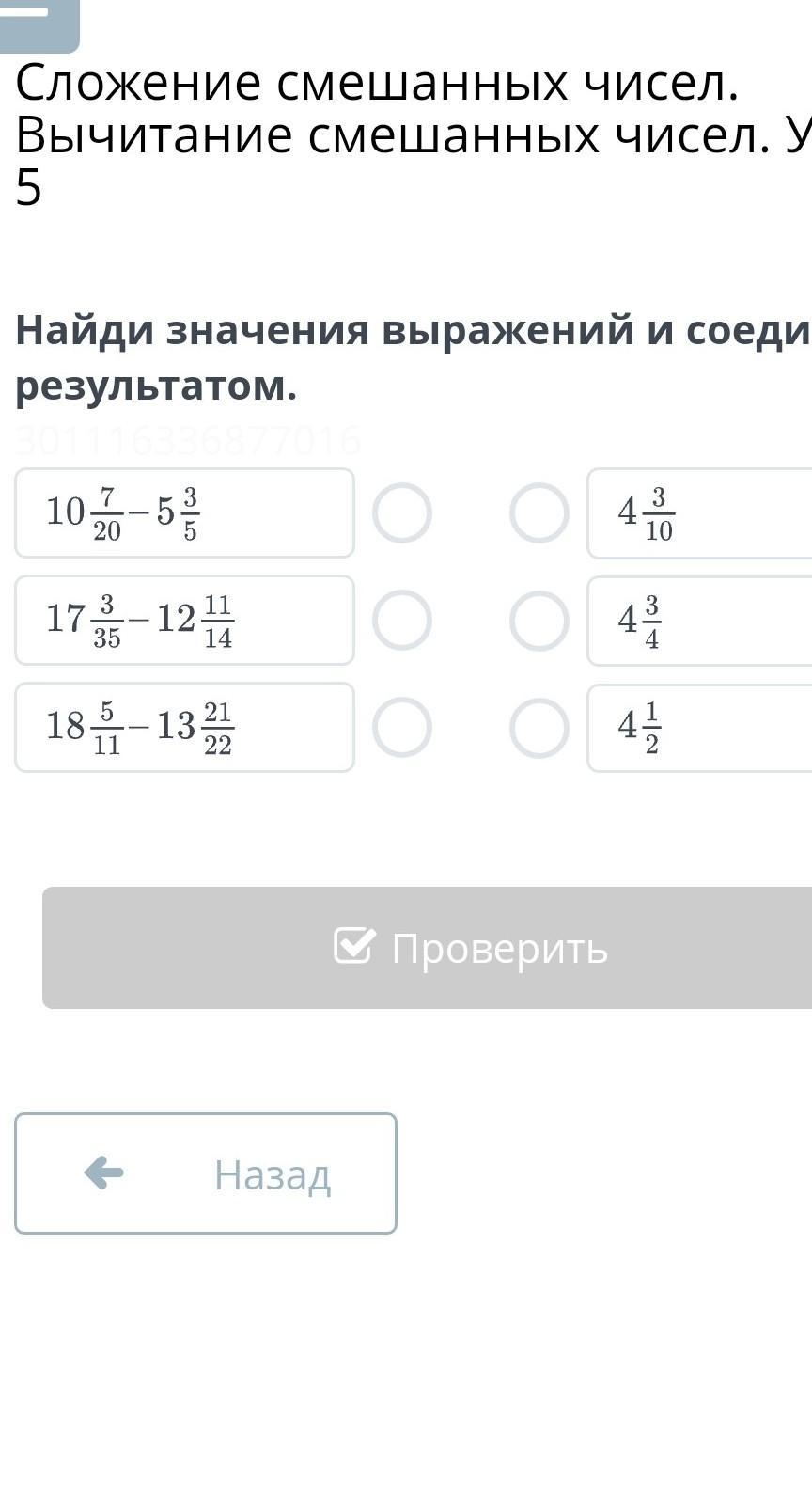The image size is (812, 1512).
Task: Click the answer box 4 1/2
Action: [x=700, y=728]
